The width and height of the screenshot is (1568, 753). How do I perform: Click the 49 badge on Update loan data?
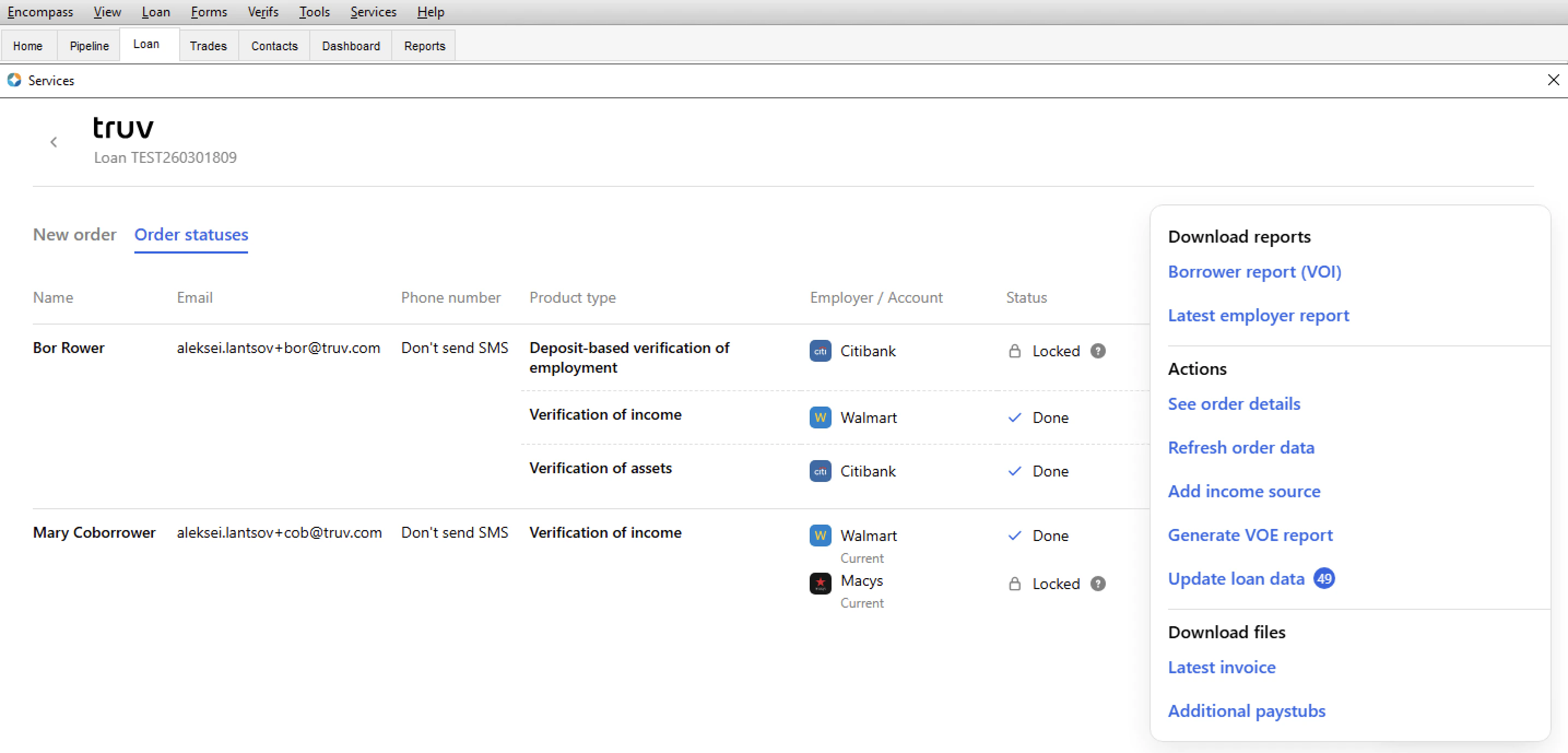[x=1324, y=578]
